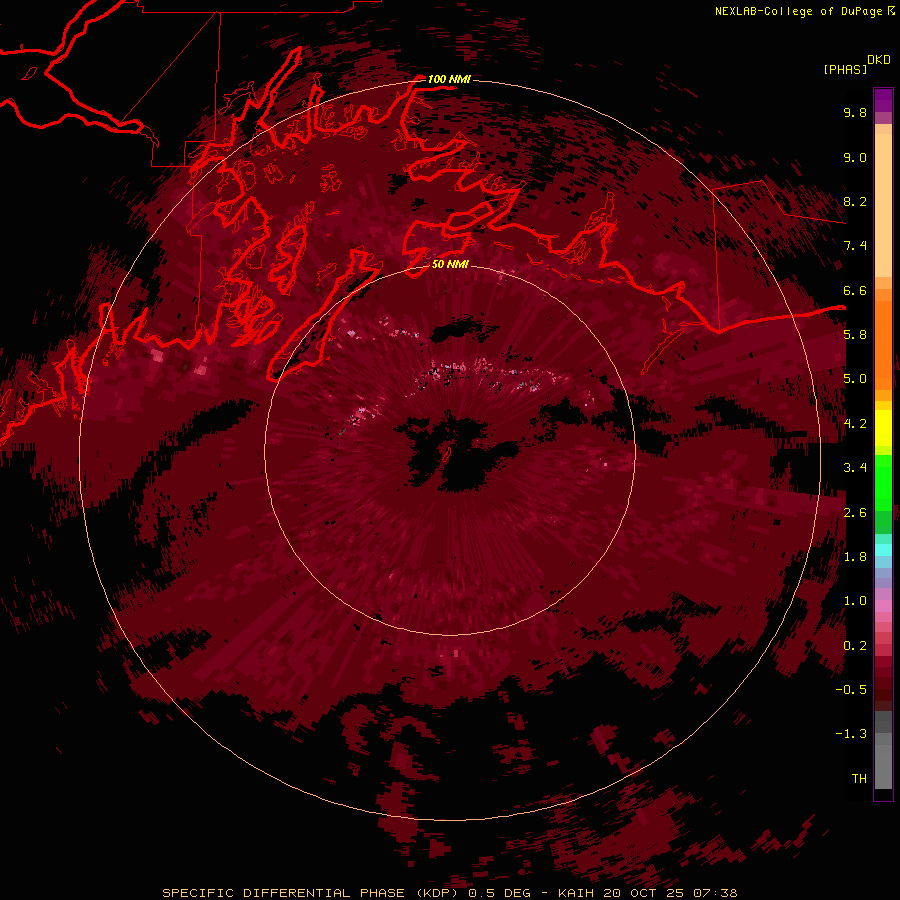This screenshot has width=900, height=900.
Task: Click the 4.2 scale value
Action: [x=855, y=424]
